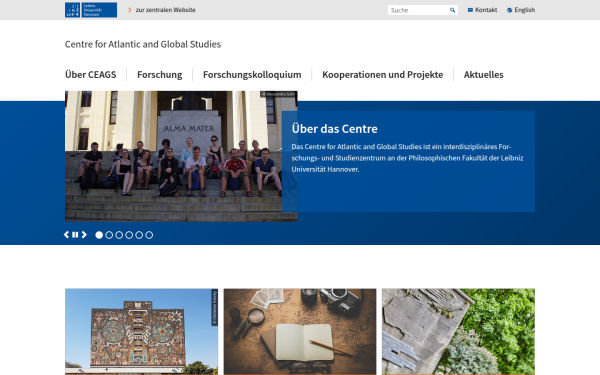Open the zur zentralen Website link
600x375 pixels.
pos(165,10)
